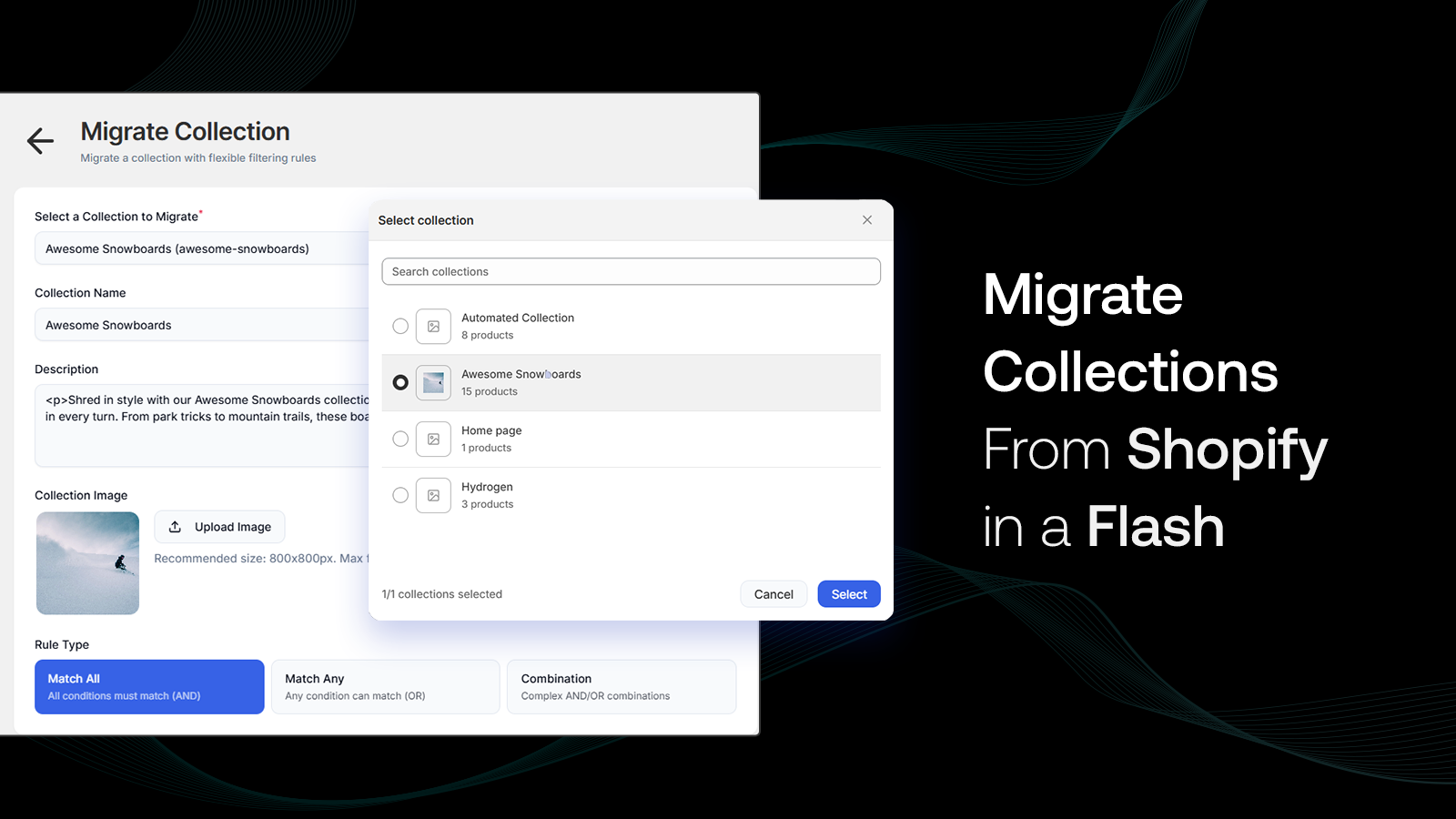Image resolution: width=1456 pixels, height=819 pixels.
Task: Click the back arrow to exit Migrate Collection
Action: 39,141
